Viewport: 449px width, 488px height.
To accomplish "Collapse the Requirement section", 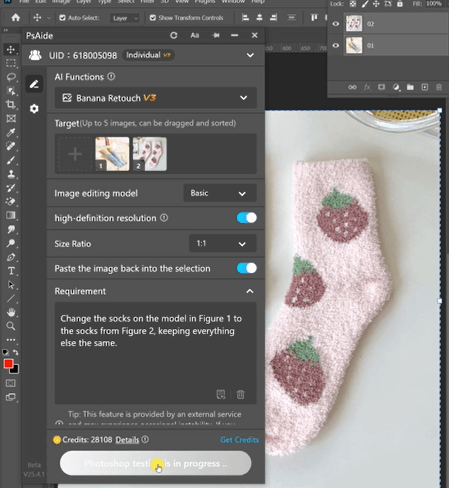I will (x=250, y=291).
